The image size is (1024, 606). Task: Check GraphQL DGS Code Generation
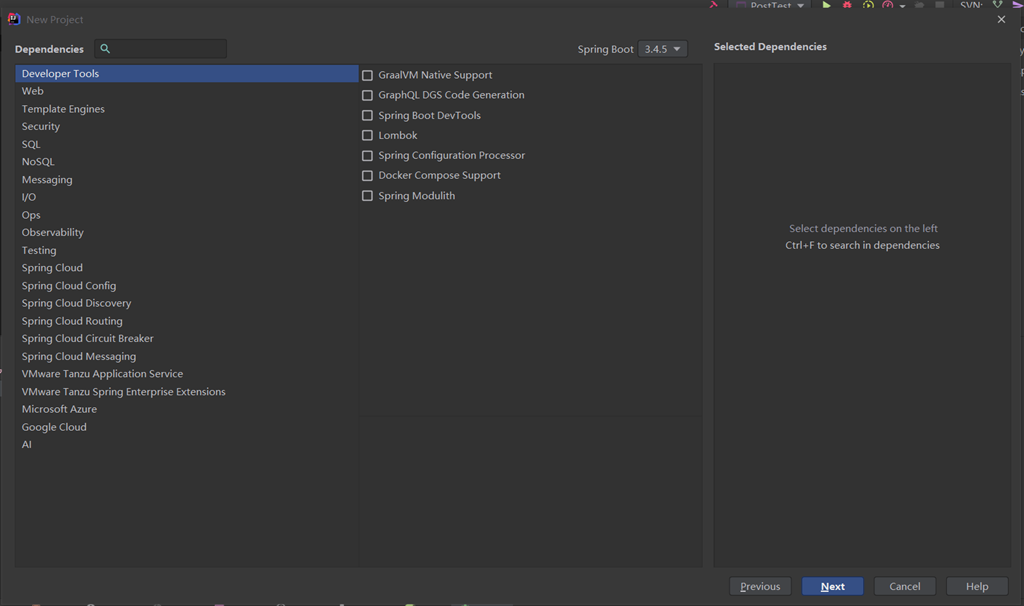click(367, 95)
